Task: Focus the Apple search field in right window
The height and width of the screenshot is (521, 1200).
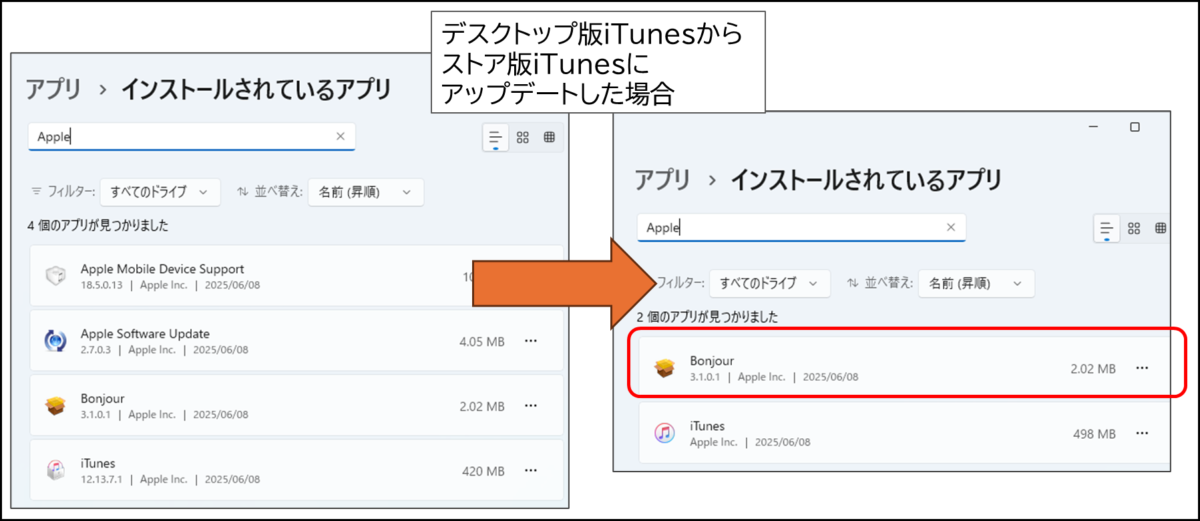Action: (801, 227)
